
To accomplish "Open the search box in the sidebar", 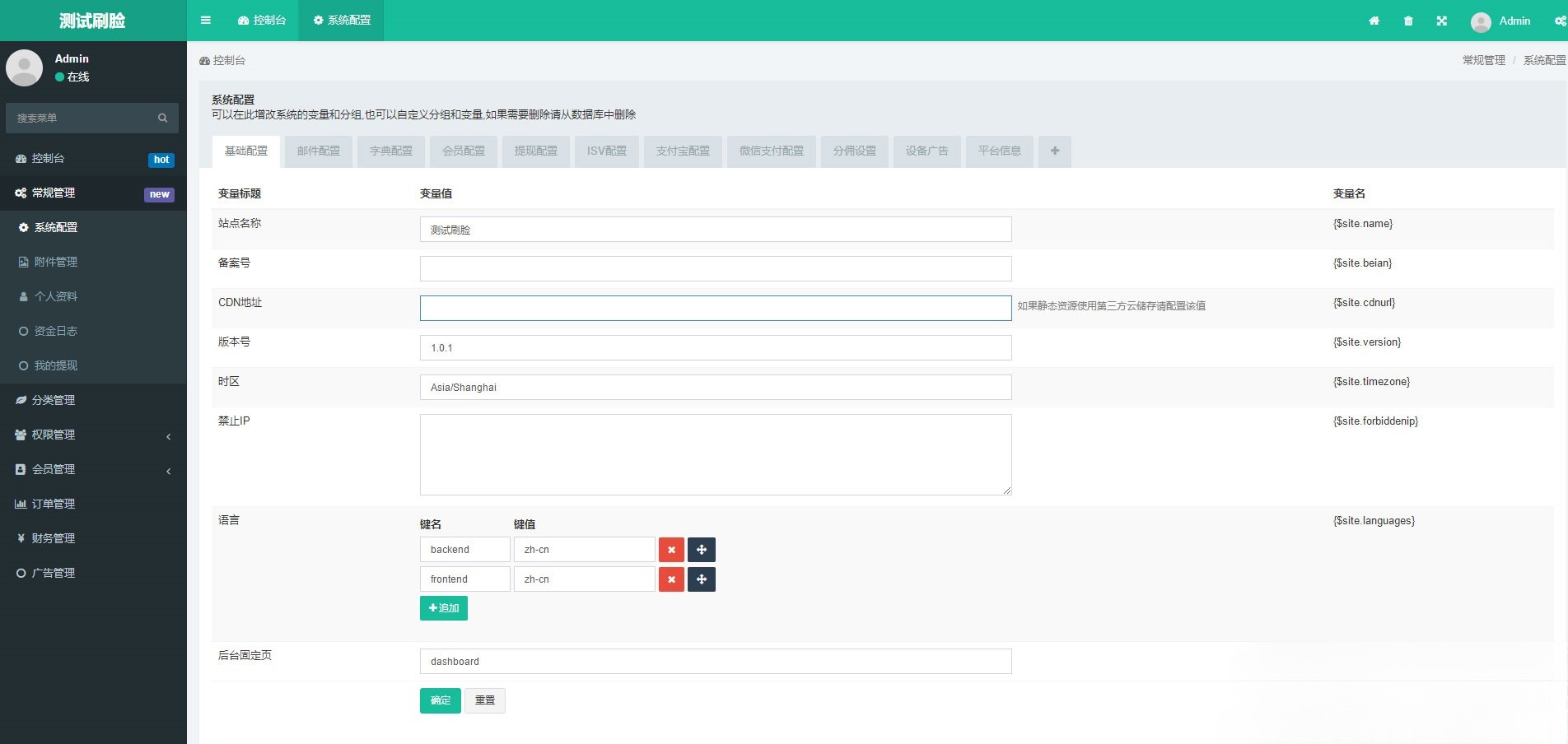I will pyautogui.click(x=91, y=118).
